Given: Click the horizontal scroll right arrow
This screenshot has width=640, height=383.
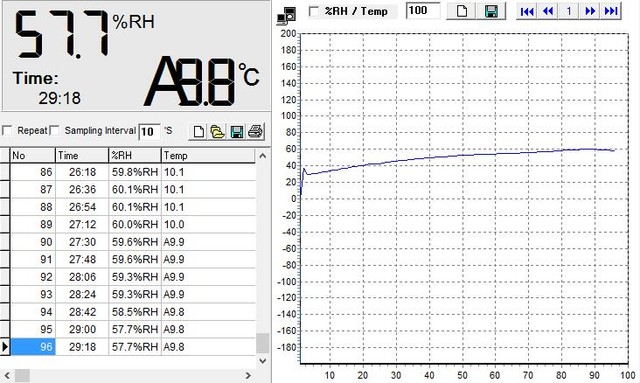Looking at the screenshot, I should point(248,375).
